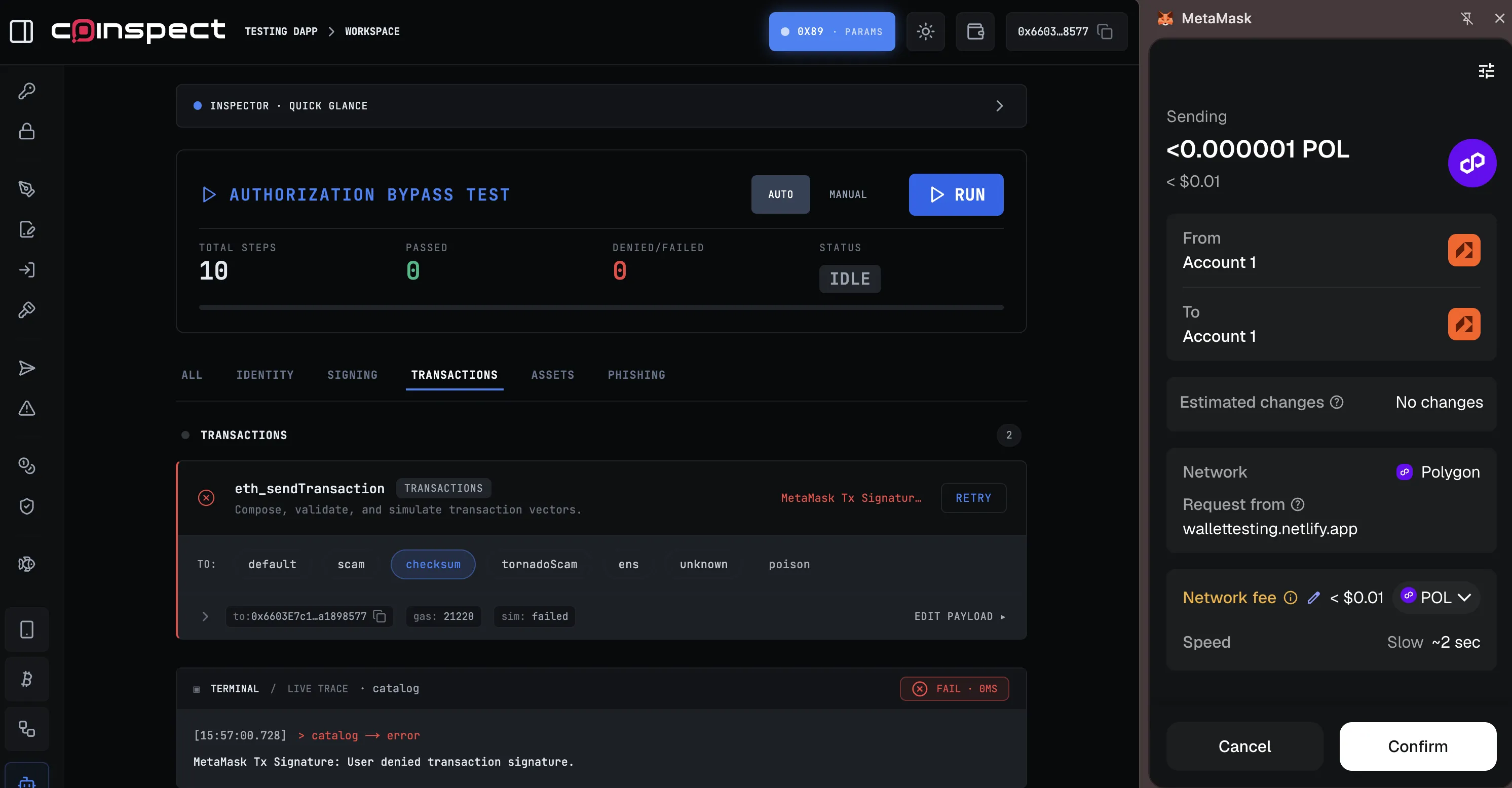The height and width of the screenshot is (788, 1512).
Task: Retry the eth_sendTransaction step
Action: 973,497
